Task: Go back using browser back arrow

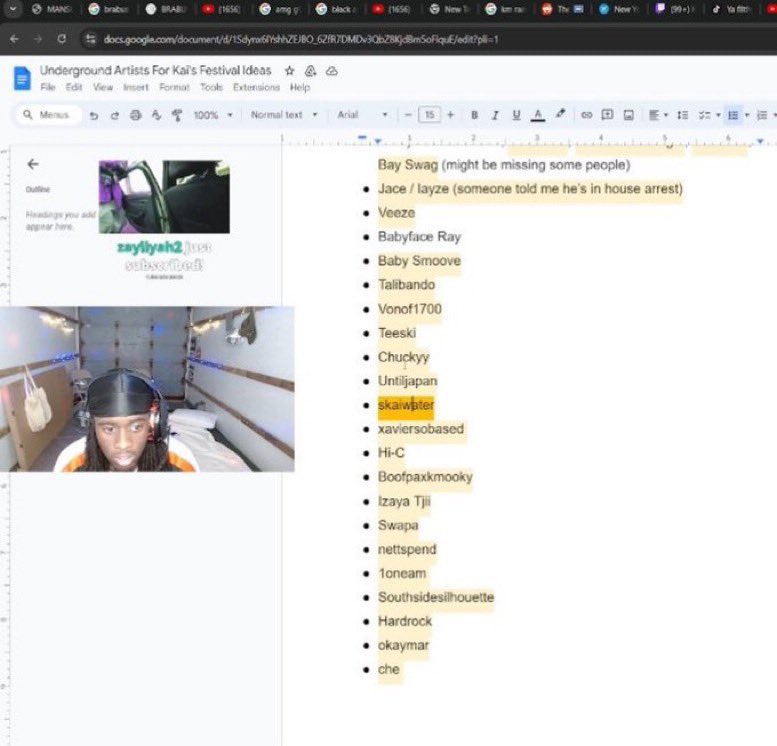Action: tap(14, 39)
